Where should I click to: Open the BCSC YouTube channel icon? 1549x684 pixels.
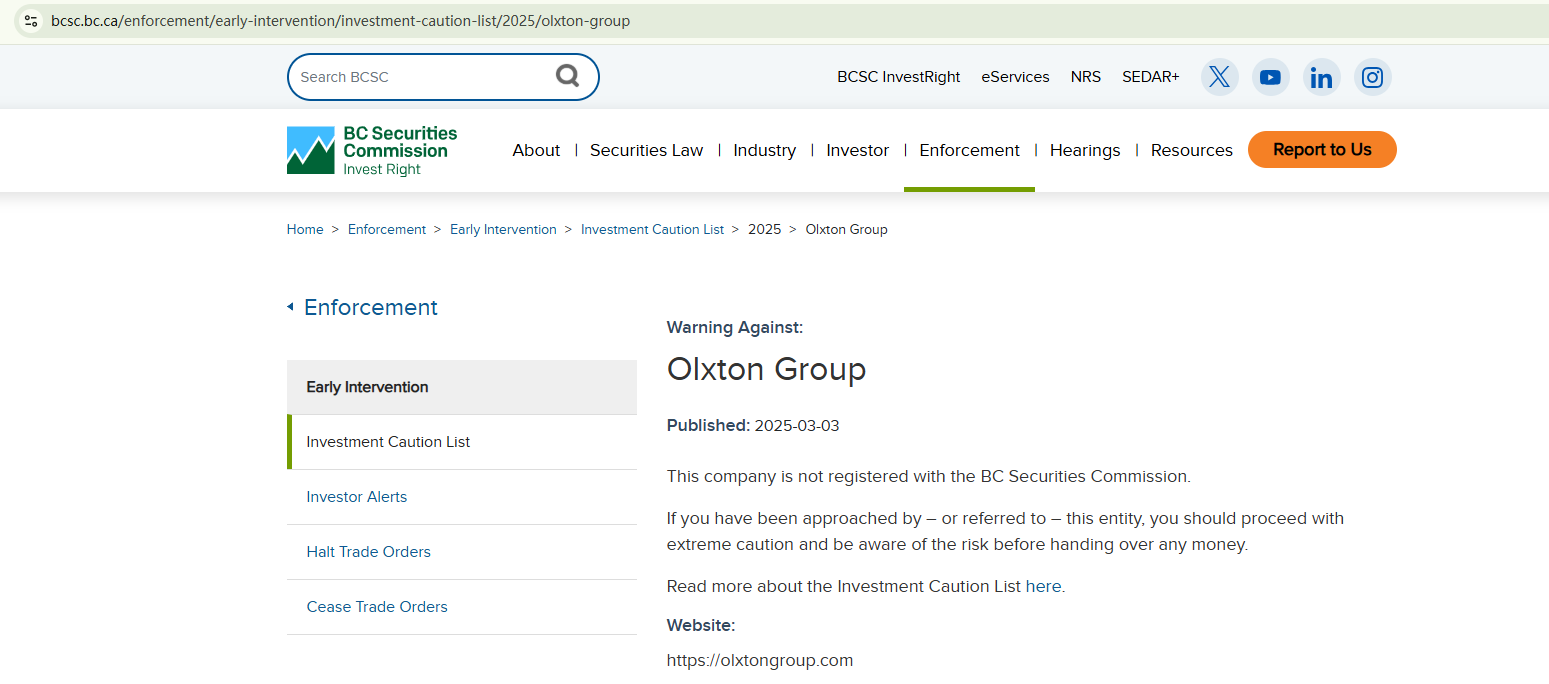(1270, 77)
